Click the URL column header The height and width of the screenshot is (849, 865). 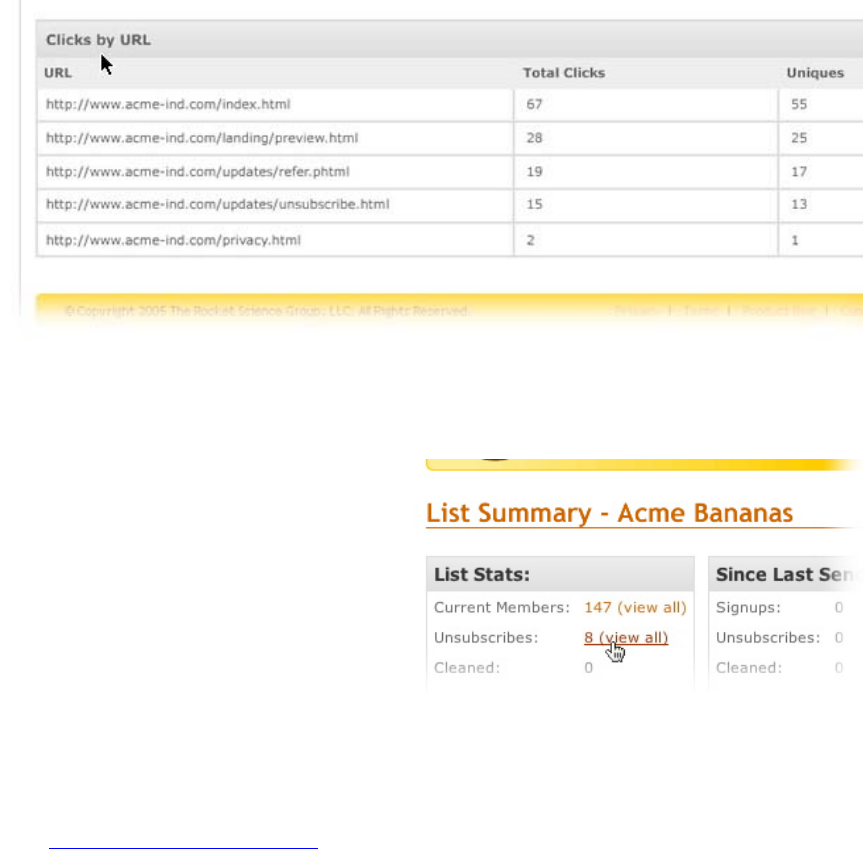tap(57, 73)
